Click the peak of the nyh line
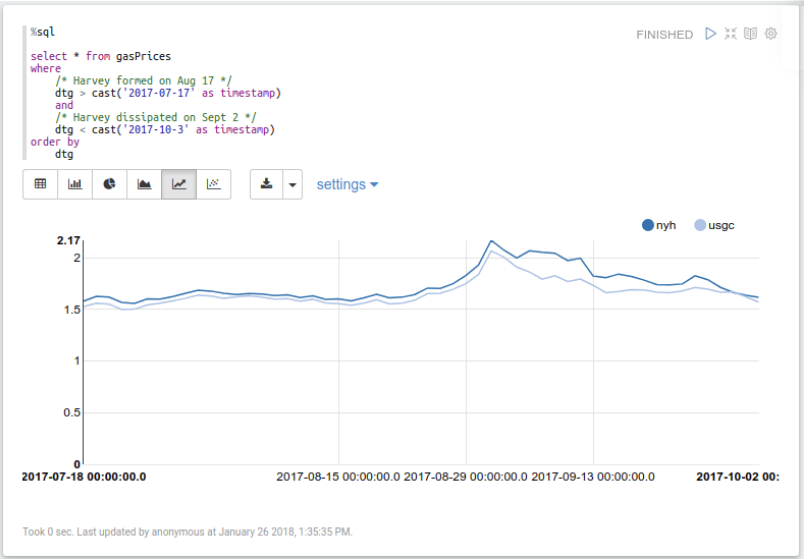 (x=491, y=241)
